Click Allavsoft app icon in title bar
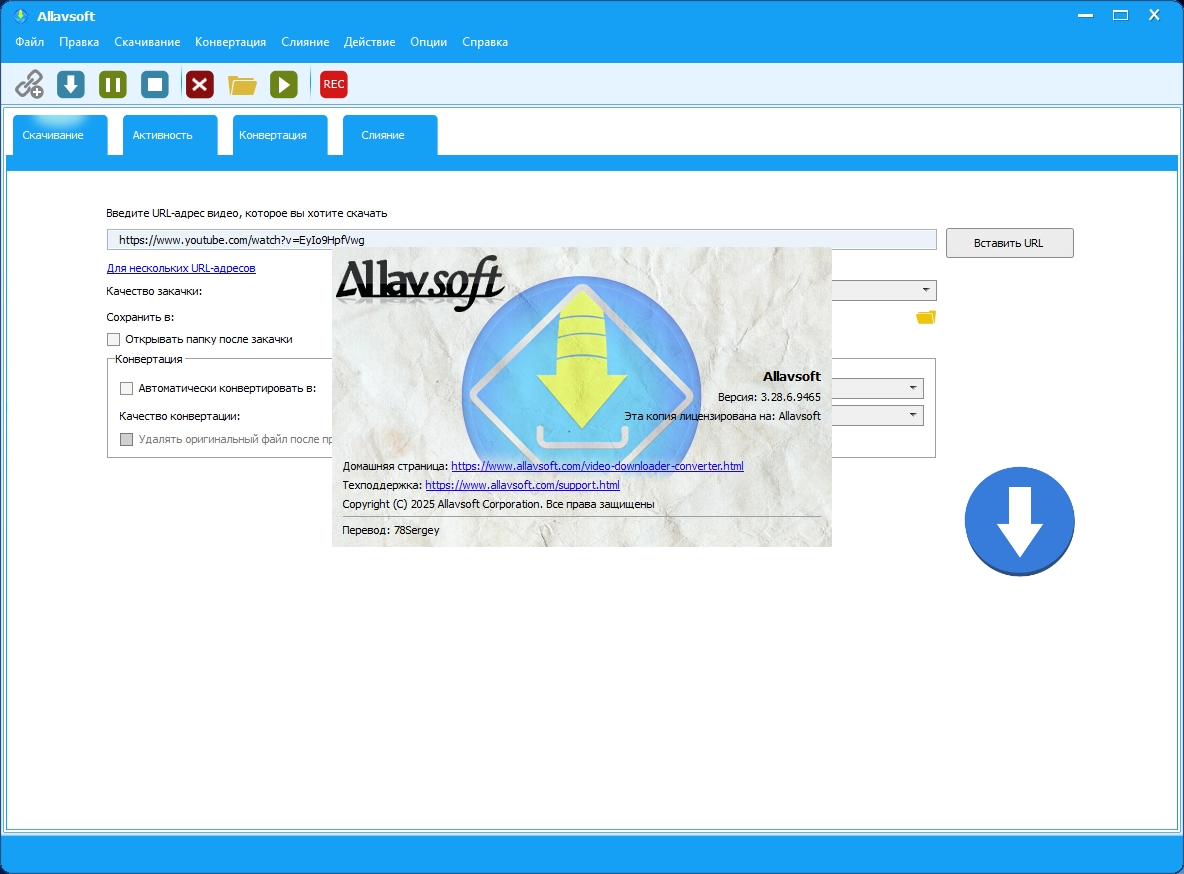Screen dimensions: 1184x874 coord(20,16)
